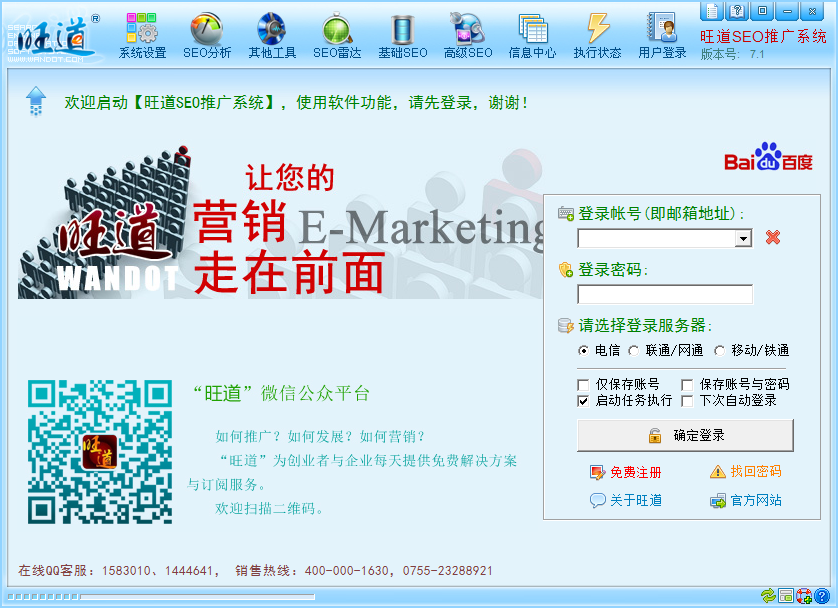Click the progress bar in status bar
The height and width of the screenshot is (608, 838).
tap(160, 596)
